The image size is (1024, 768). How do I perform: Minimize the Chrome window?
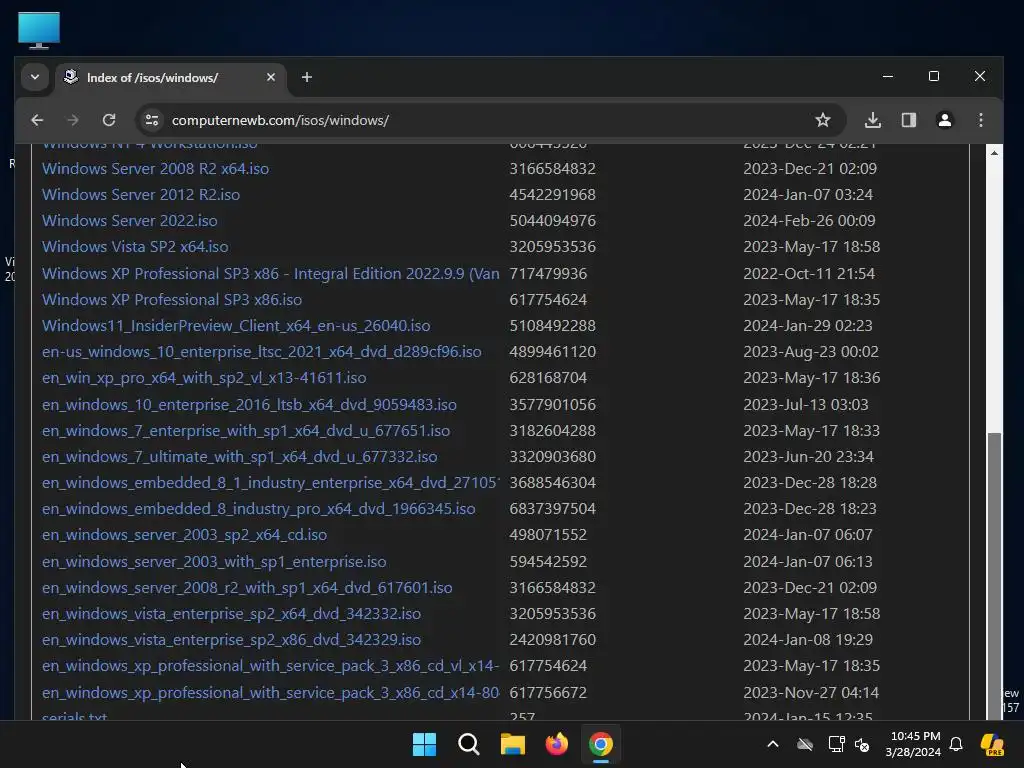click(x=888, y=76)
